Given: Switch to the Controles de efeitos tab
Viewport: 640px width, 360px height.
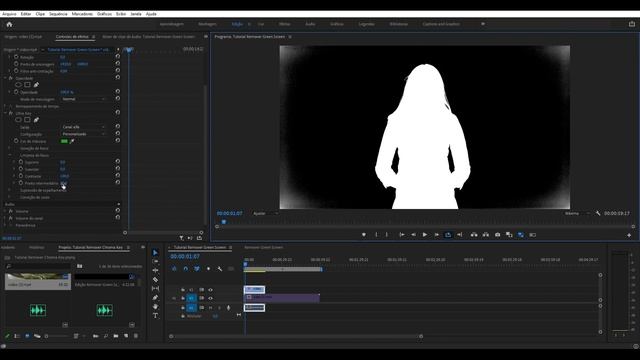Looking at the screenshot, I should pos(72,37).
